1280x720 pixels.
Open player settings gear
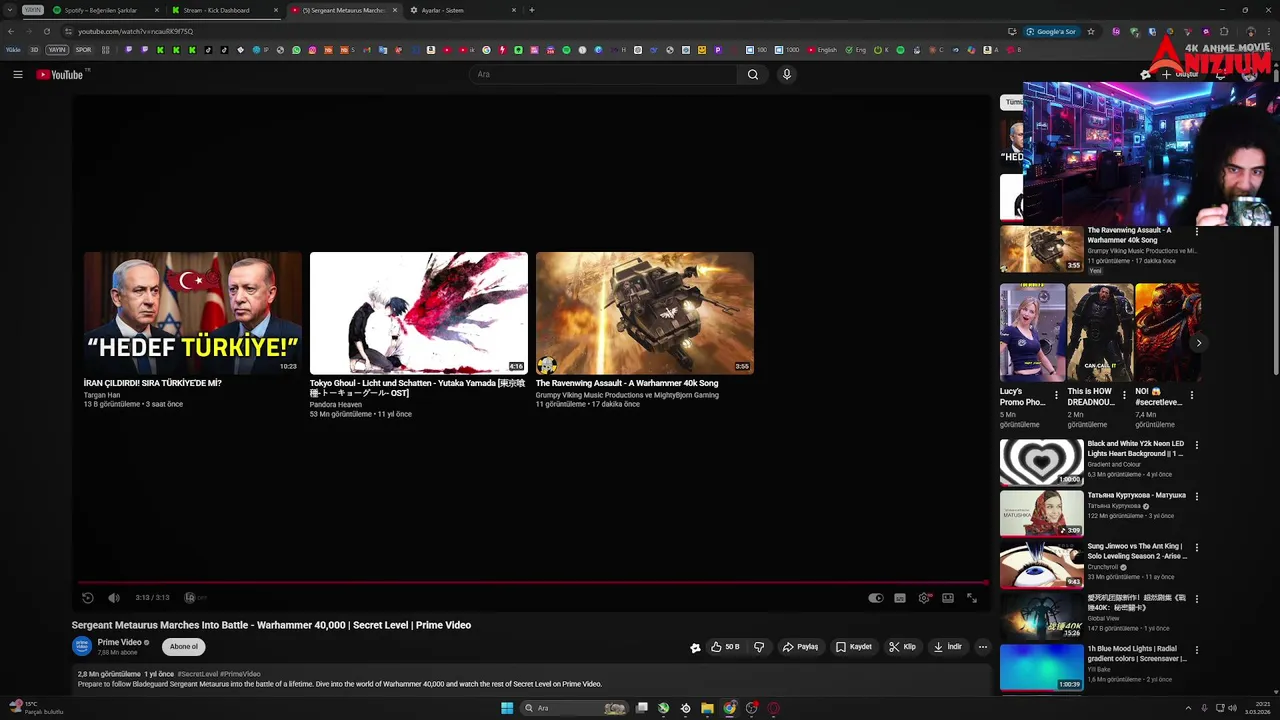tap(924, 598)
